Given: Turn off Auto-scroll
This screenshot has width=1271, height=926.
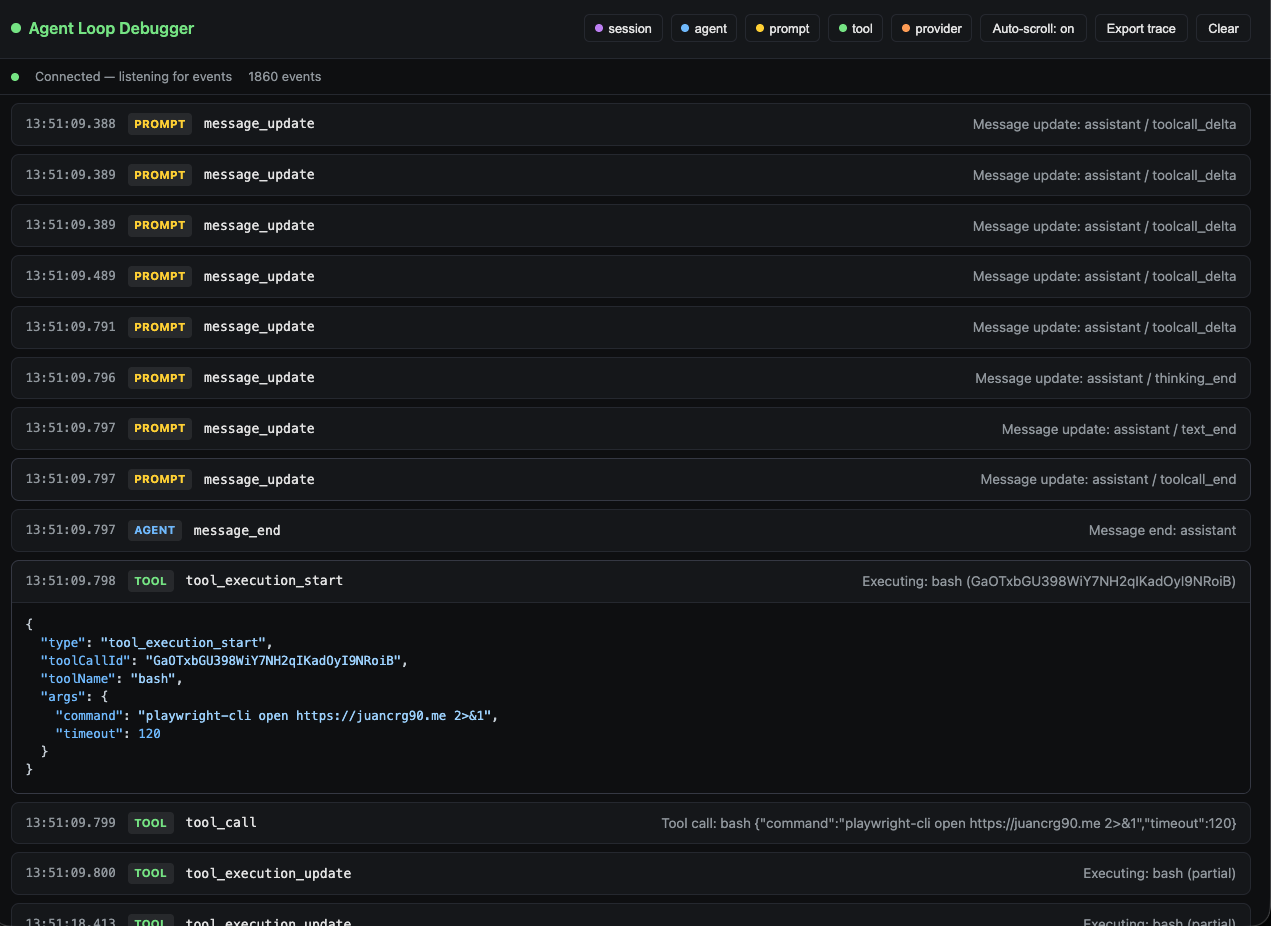Looking at the screenshot, I should point(1033,28).
